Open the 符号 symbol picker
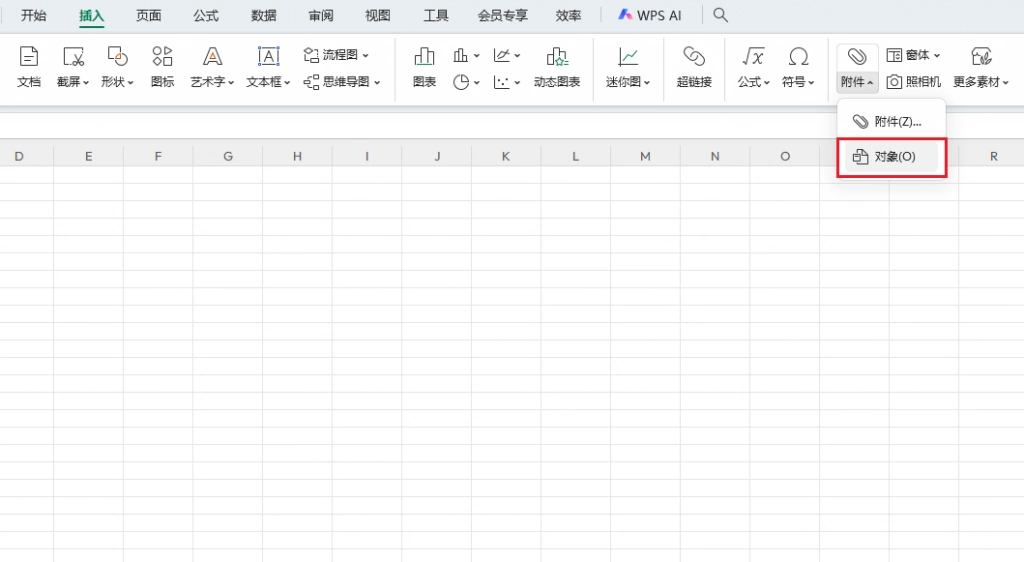Screen dimensions: 1024x562 point(798,67)
